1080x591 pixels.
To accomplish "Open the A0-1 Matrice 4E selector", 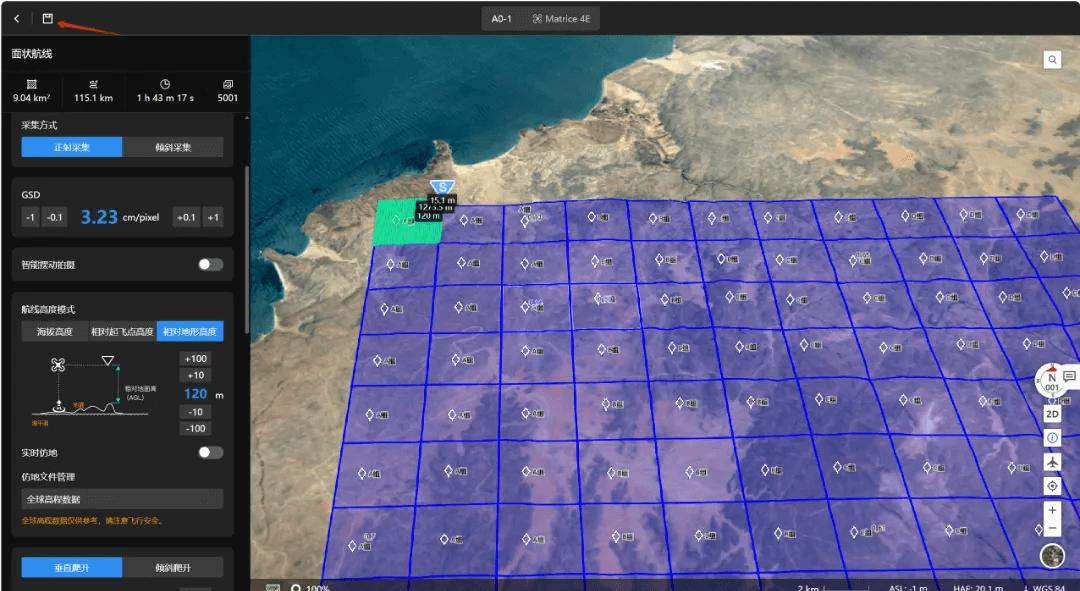I will click(x=541, y=19).
